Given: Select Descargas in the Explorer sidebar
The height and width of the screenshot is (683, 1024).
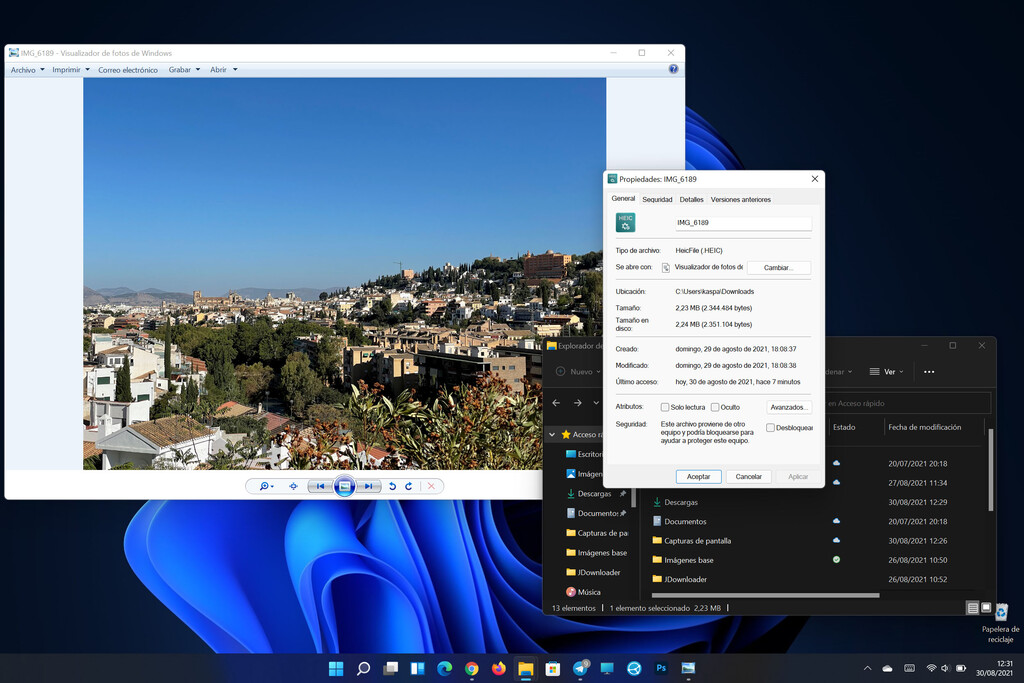Looking at the screenshot, I should coord(594,494).
